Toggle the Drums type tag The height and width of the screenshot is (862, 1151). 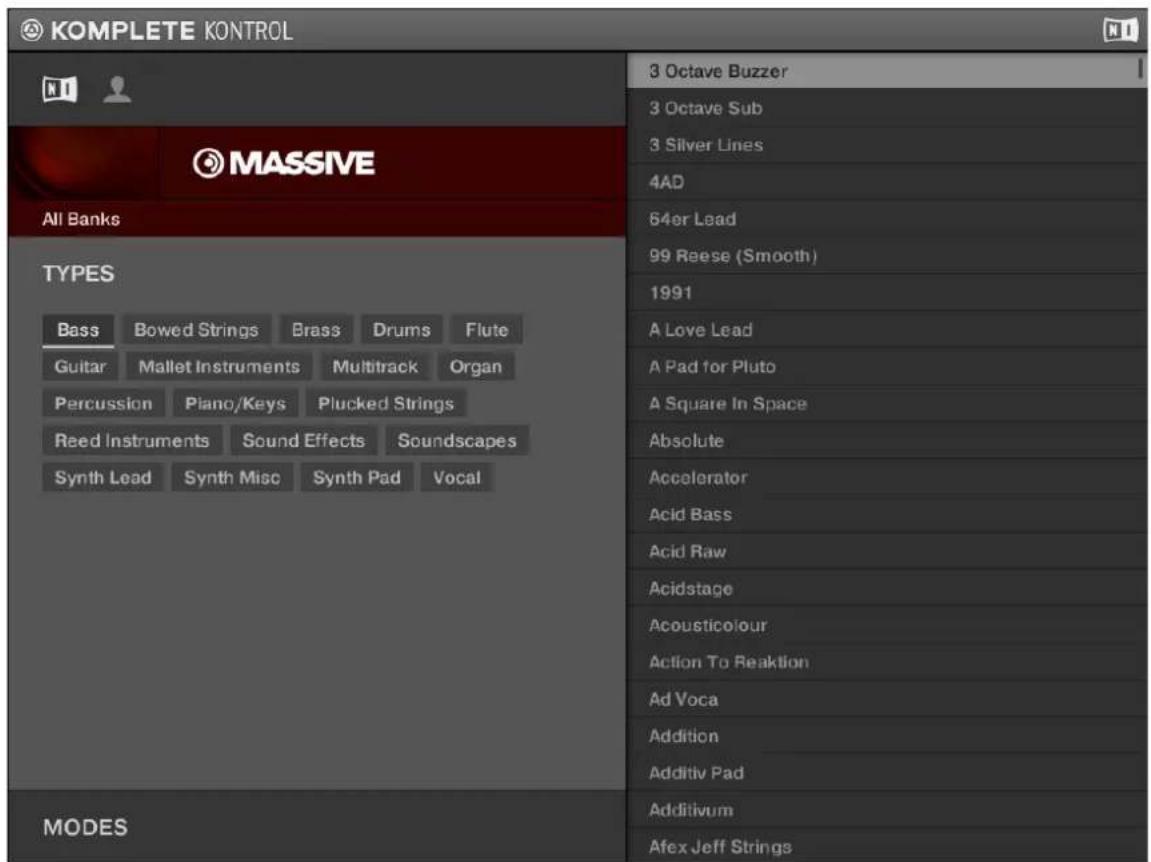(402, 330)
